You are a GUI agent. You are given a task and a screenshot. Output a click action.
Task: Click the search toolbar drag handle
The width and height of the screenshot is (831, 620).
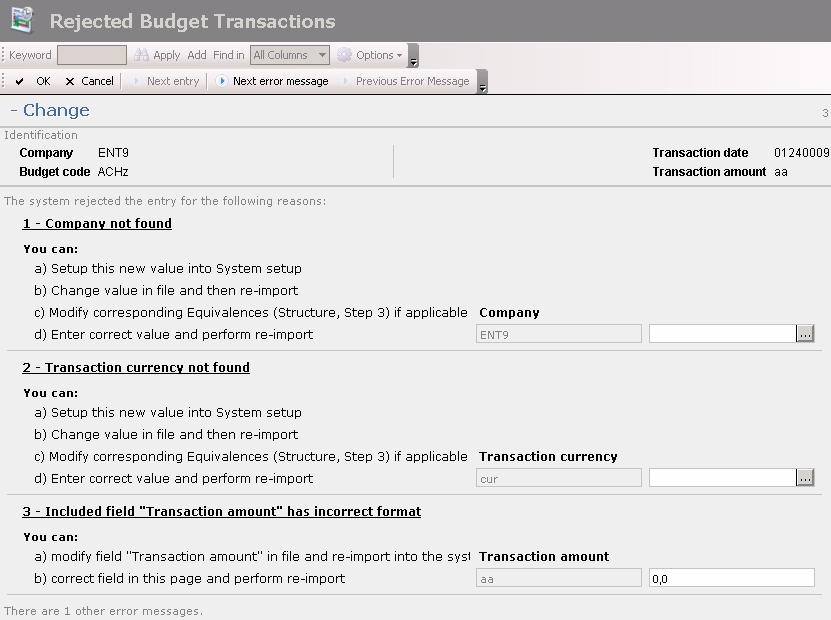(4, 55)
